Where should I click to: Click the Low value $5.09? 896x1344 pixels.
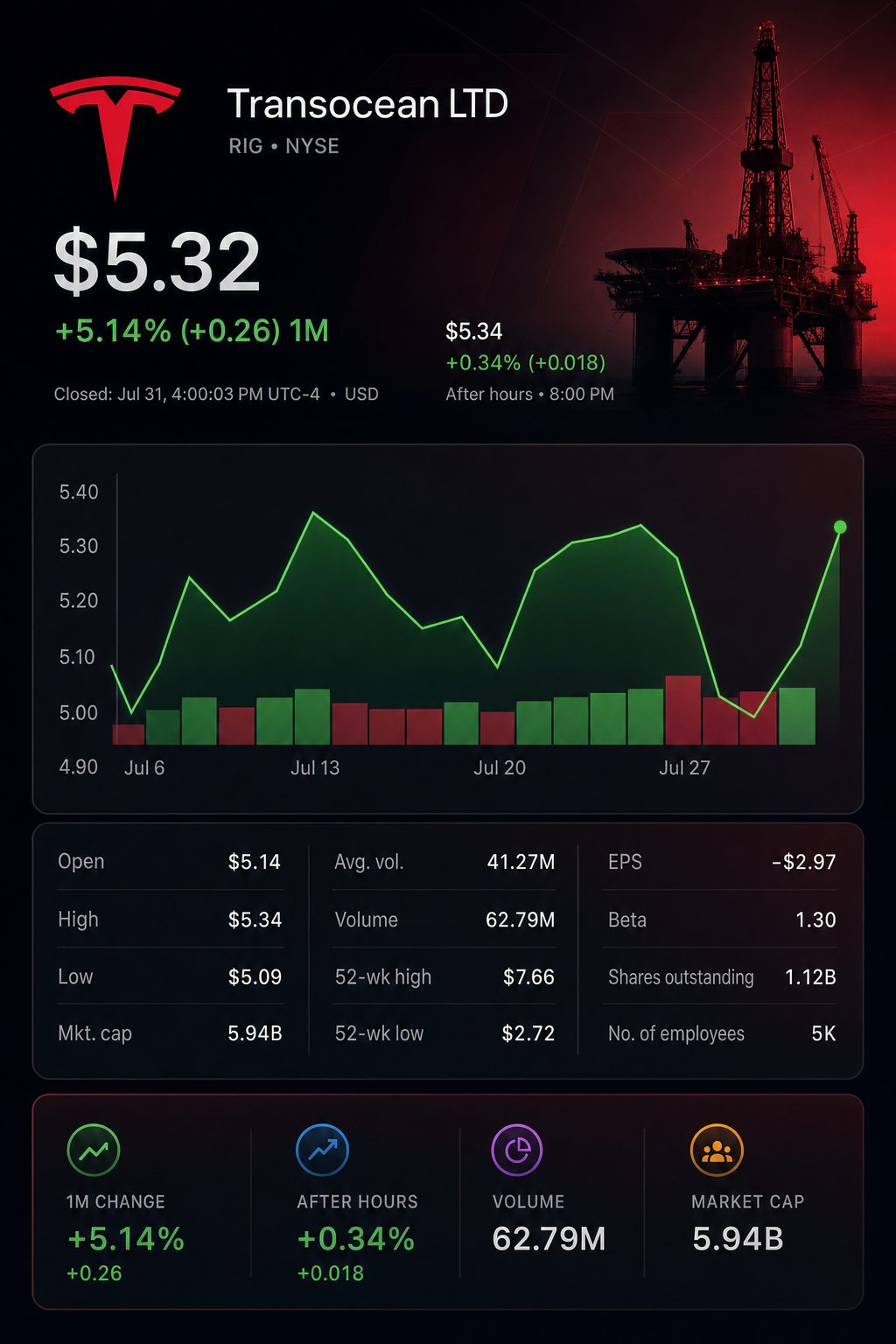tap(255, 977)
